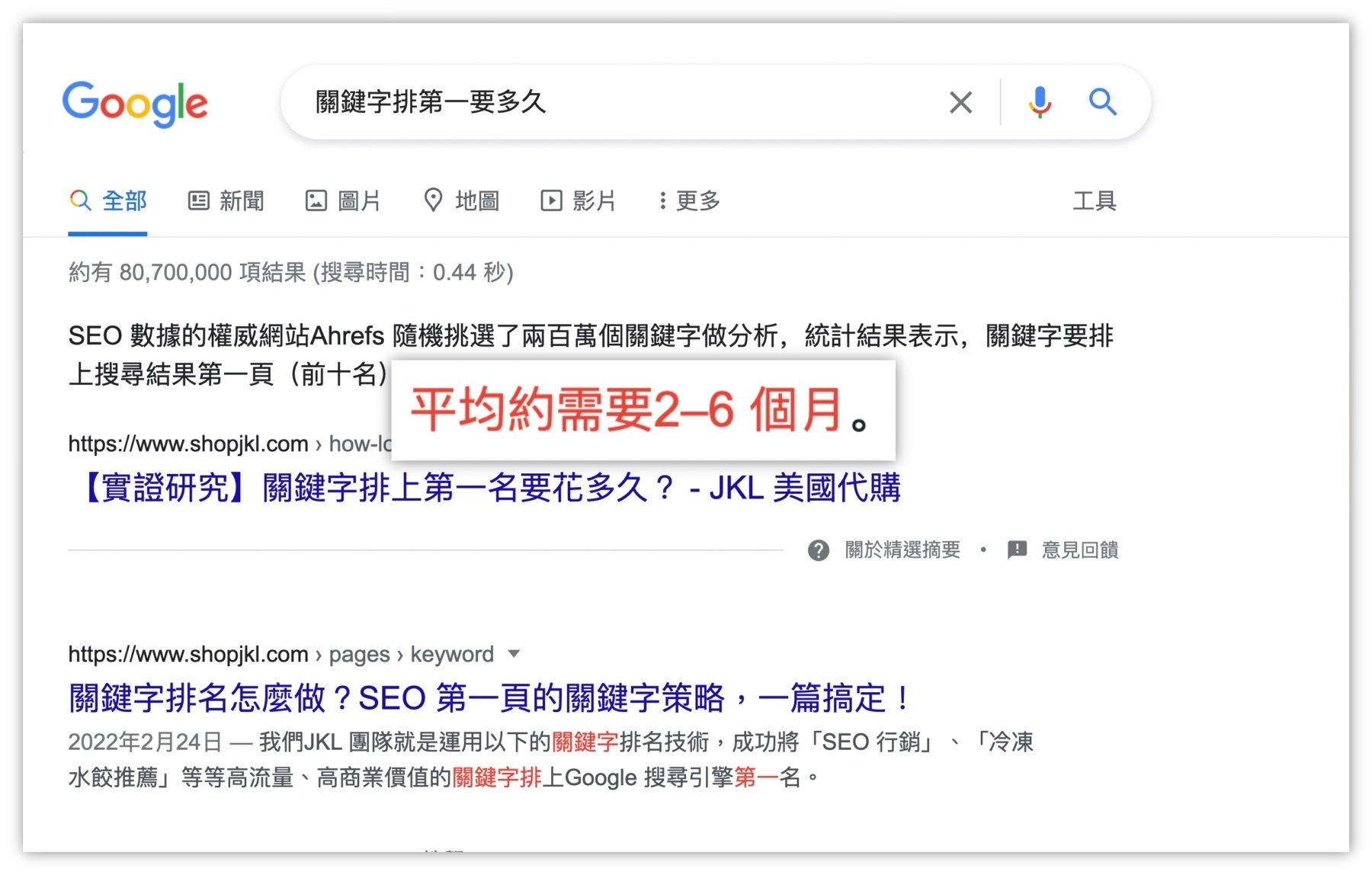Image resolution: width=1372 pixels, height=875 pixels.
Task: Open 地圖 maps via its pin icon
Action: [x=433, y=200]
